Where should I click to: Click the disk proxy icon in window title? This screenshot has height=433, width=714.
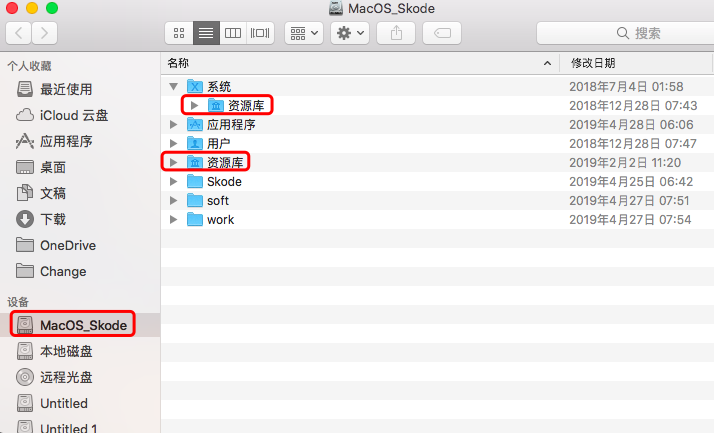pos(336,8)
